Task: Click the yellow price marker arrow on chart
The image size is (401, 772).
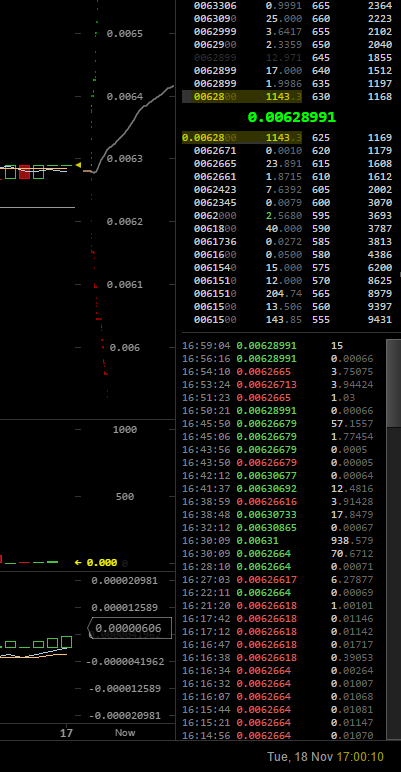Action: 78,165
